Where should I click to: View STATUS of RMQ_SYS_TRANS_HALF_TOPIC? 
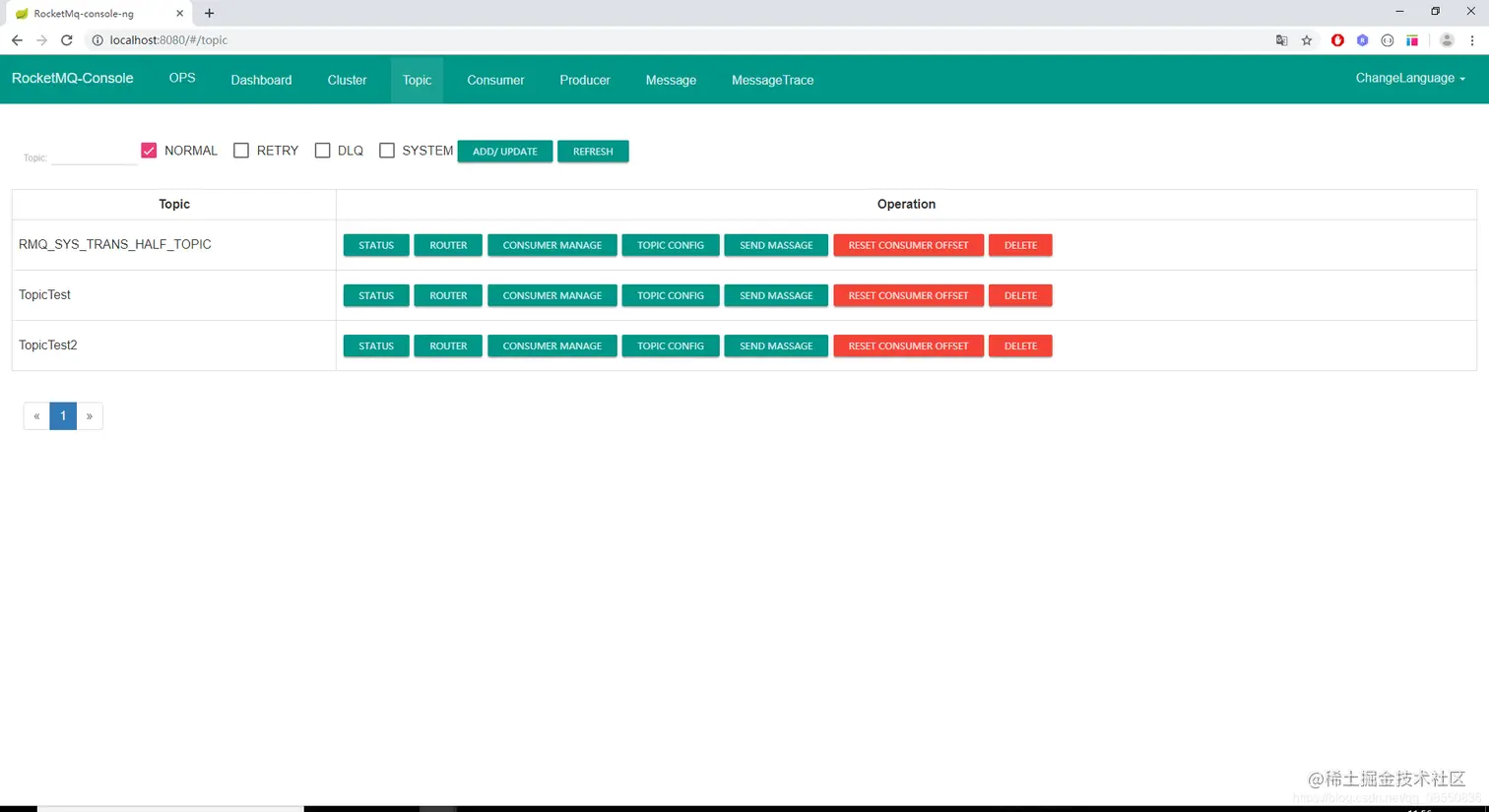pyautogui.click(x=376, y=245)
